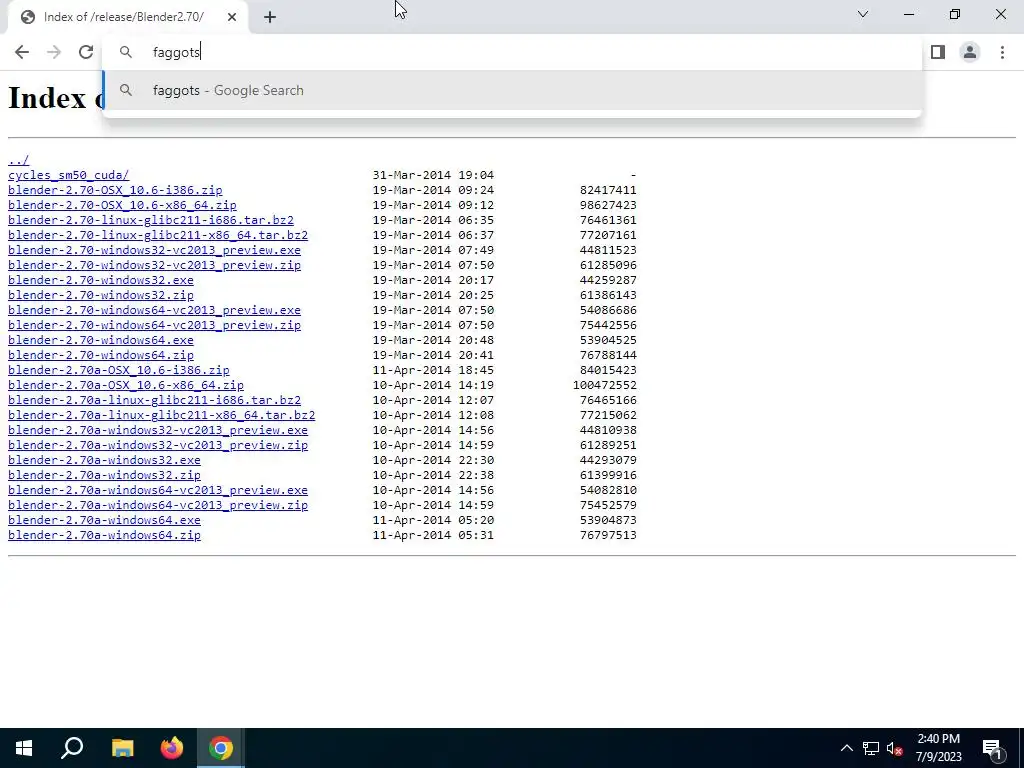
Task: Go back to the previous page
Action: [22, 52]
